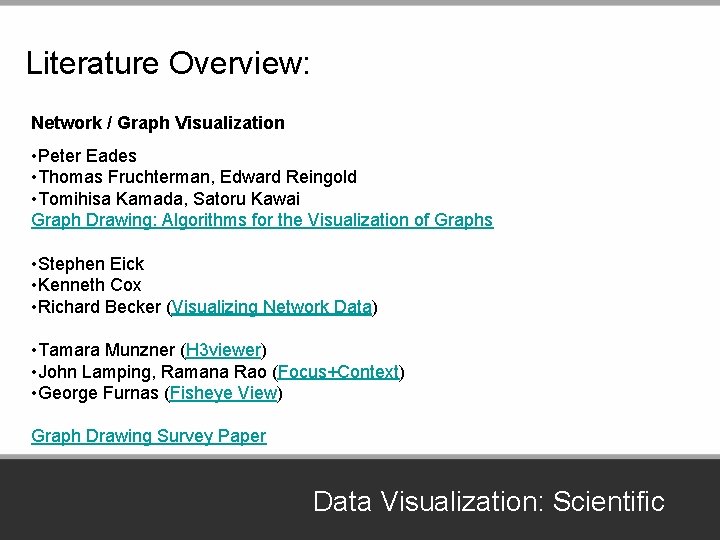Follow the H3viewer hyperlink

tap(223, 350)
